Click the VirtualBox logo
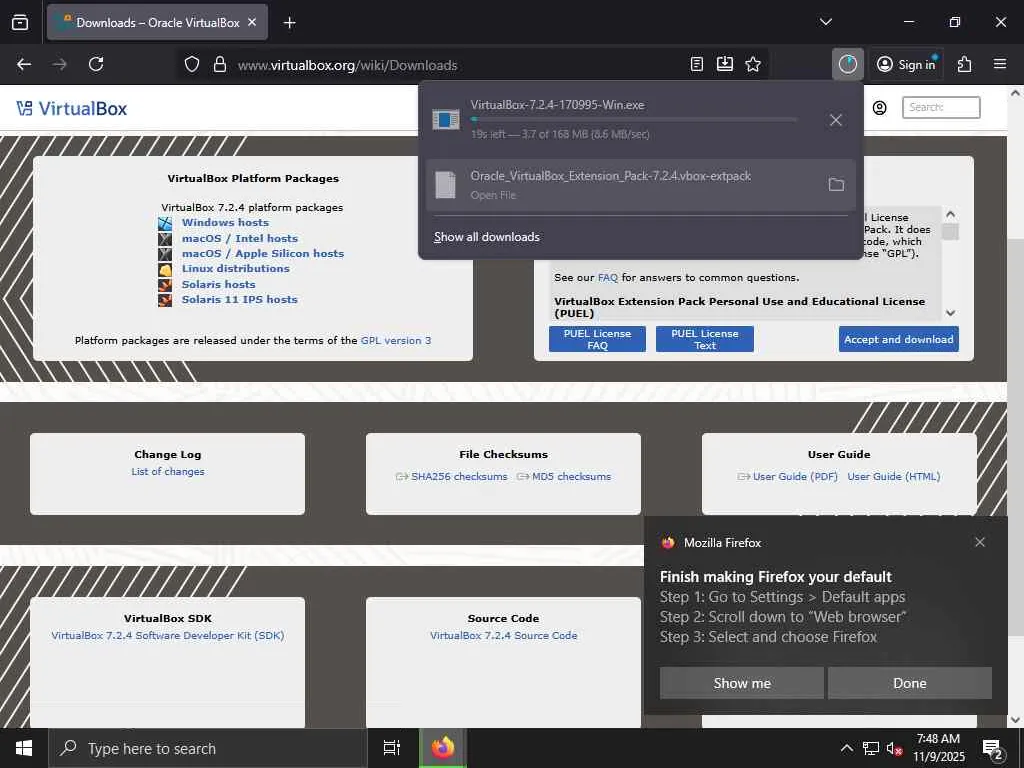Screen dimensions: 1024x768 pyautogui.click(x=72, y=108)
